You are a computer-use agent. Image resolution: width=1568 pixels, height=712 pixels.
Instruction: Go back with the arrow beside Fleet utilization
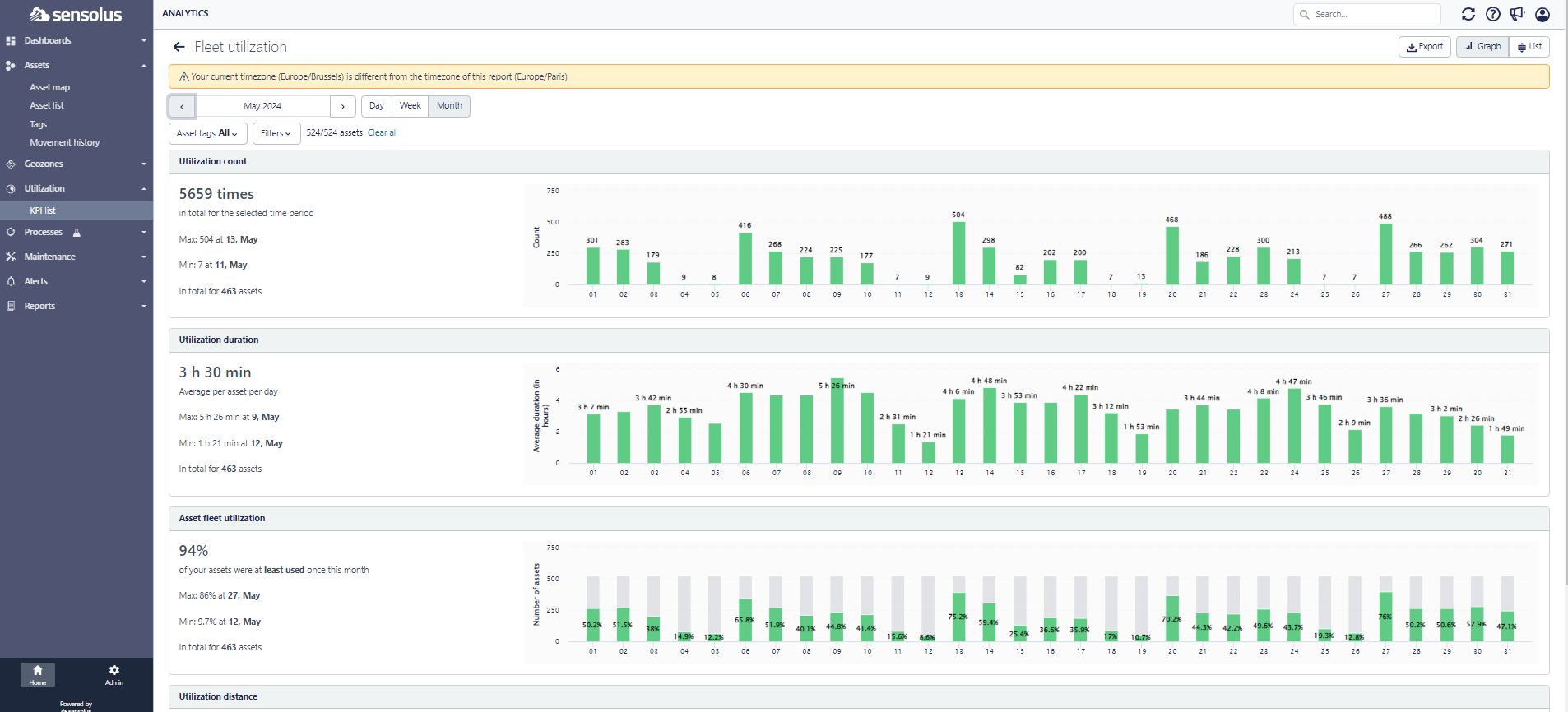[x=179, y=47]
